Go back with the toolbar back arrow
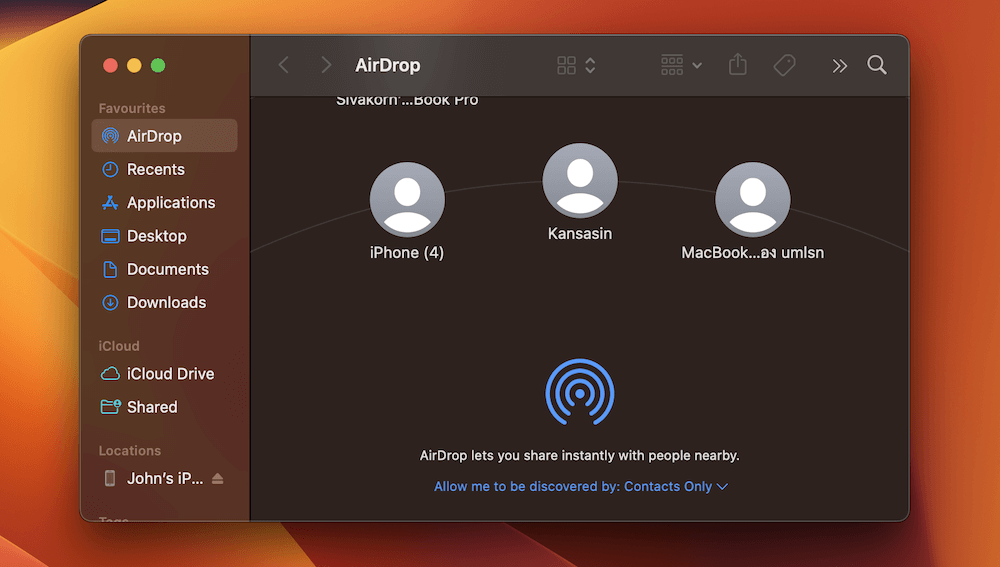This screenshot has width=1000, height=567. coord(284,65)
